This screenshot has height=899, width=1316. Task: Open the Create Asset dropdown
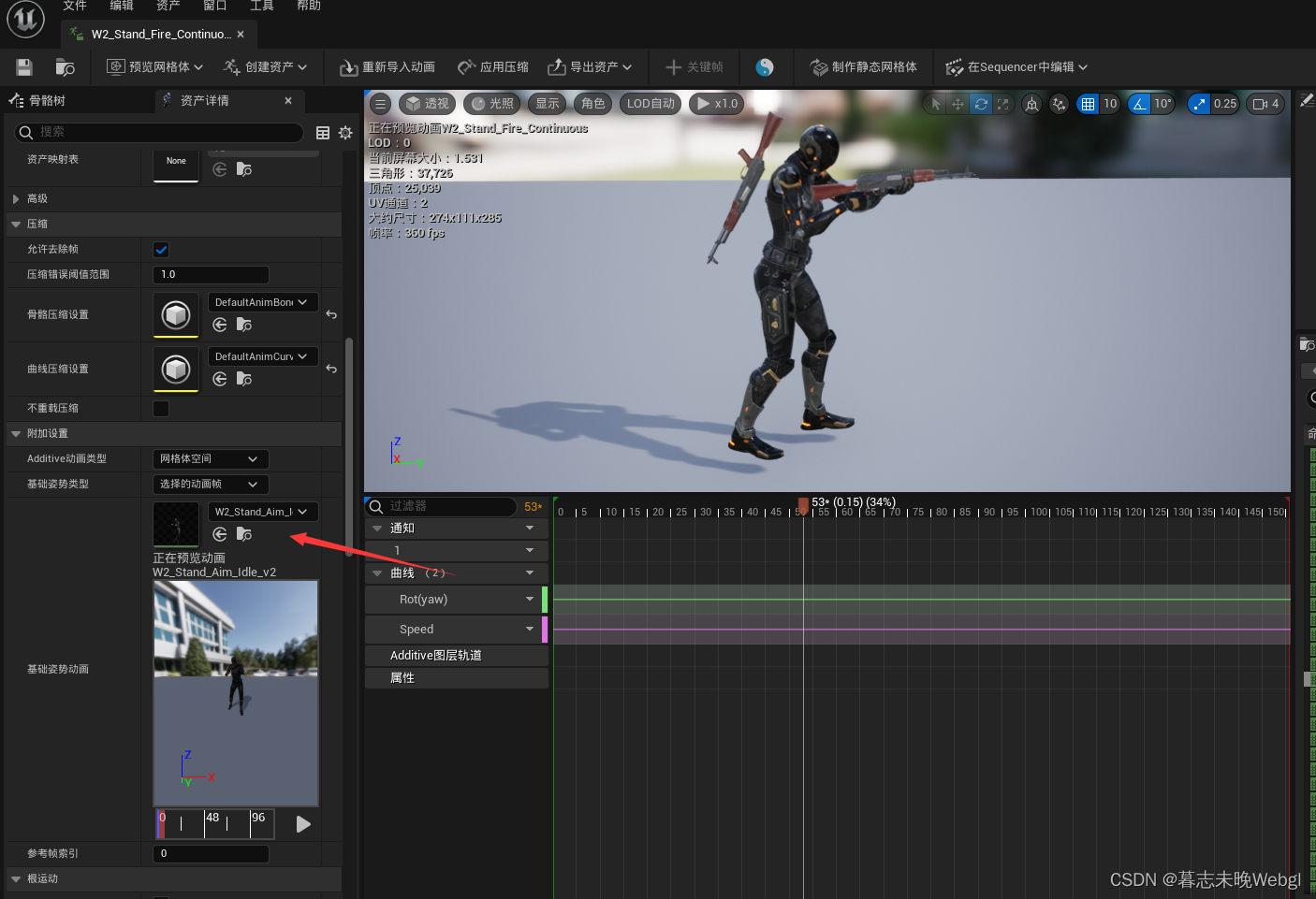265,67
